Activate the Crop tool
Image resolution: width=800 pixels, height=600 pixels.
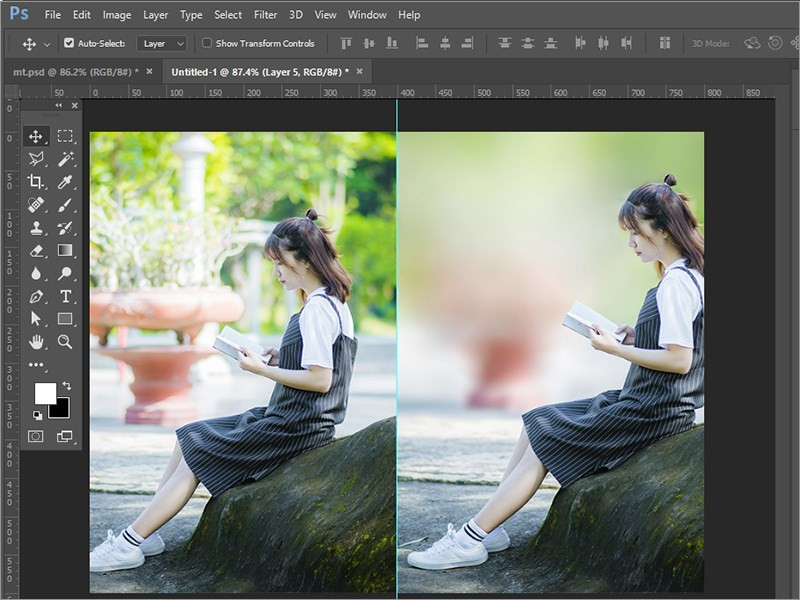[x=36, y=180]
